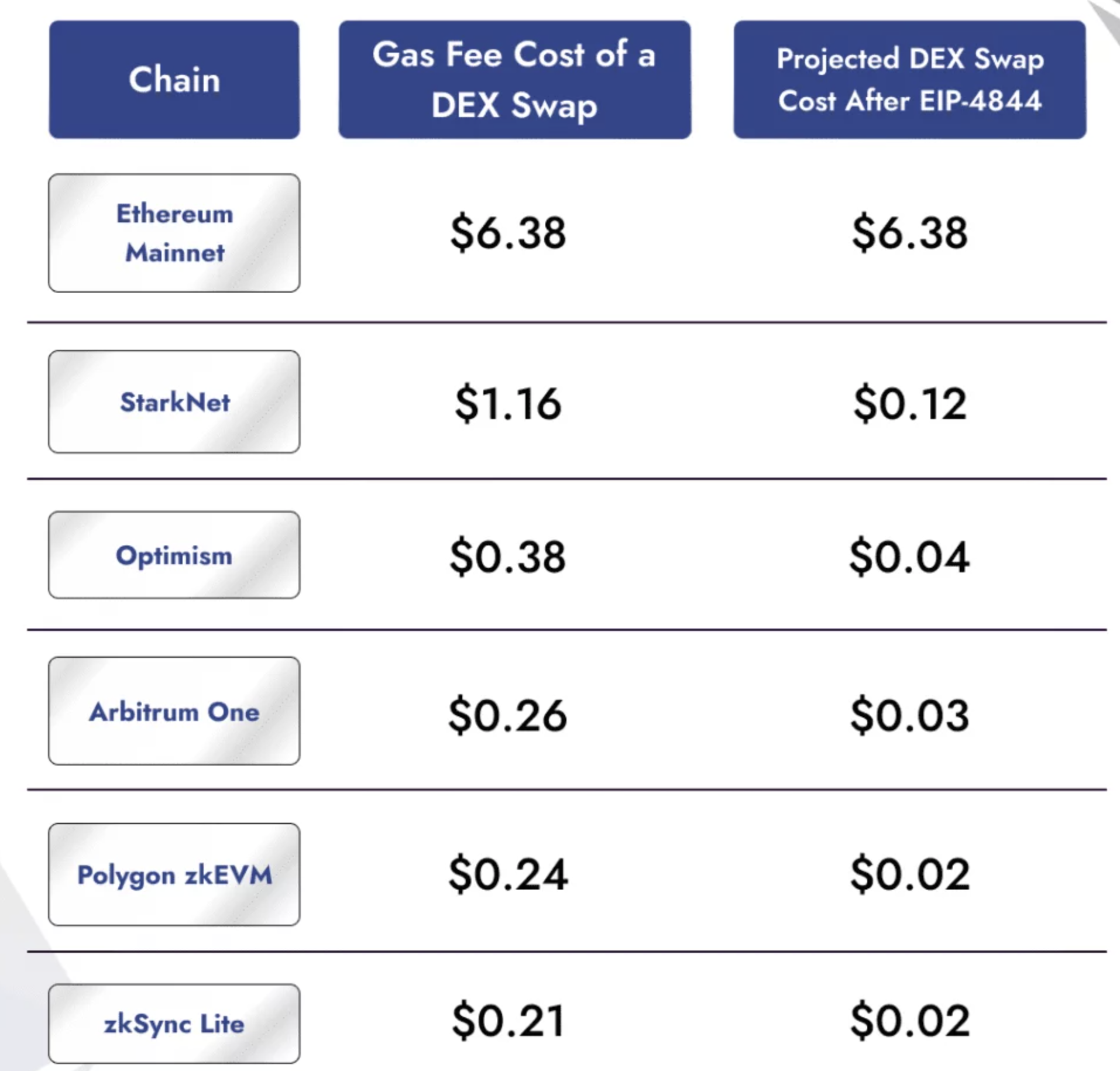Click the Gas Fee Cost of a DEX Swap header
Screen dimensions: 1120x1071
pos(514,80)
